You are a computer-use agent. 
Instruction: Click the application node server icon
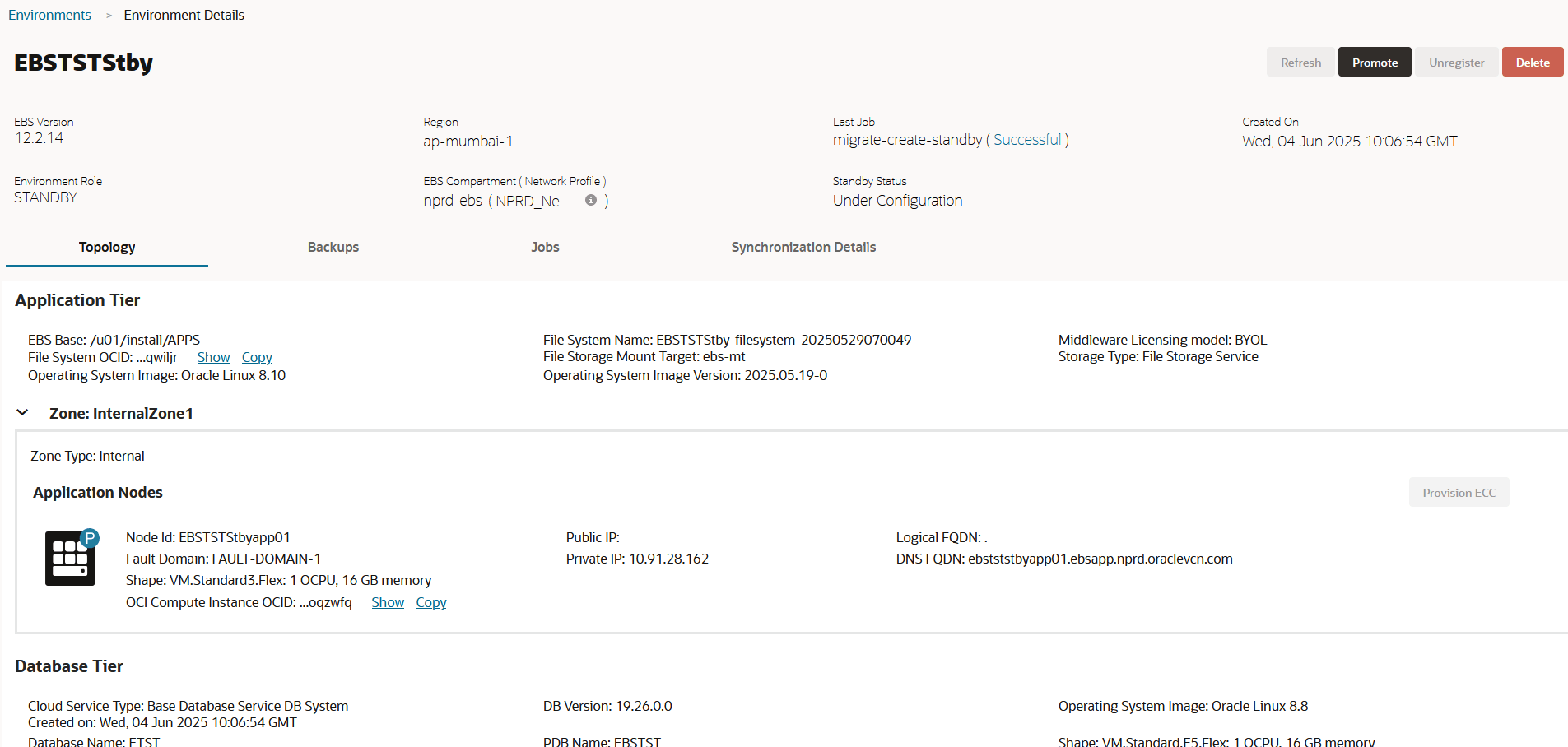(x=71, y=557)
